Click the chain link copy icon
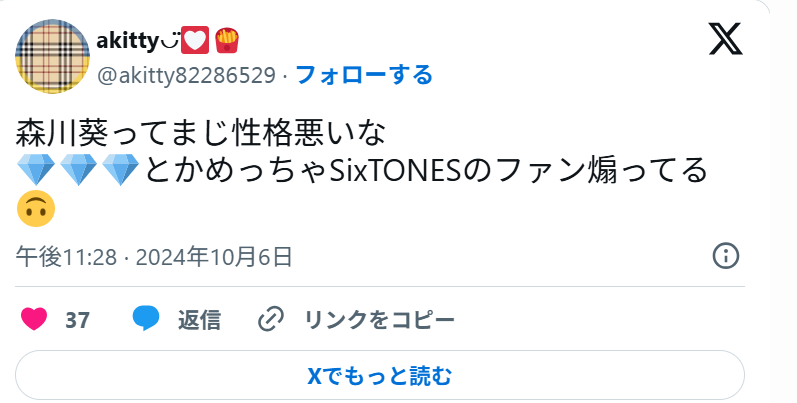Screen dimensions: 797x403 click(270, 320)
